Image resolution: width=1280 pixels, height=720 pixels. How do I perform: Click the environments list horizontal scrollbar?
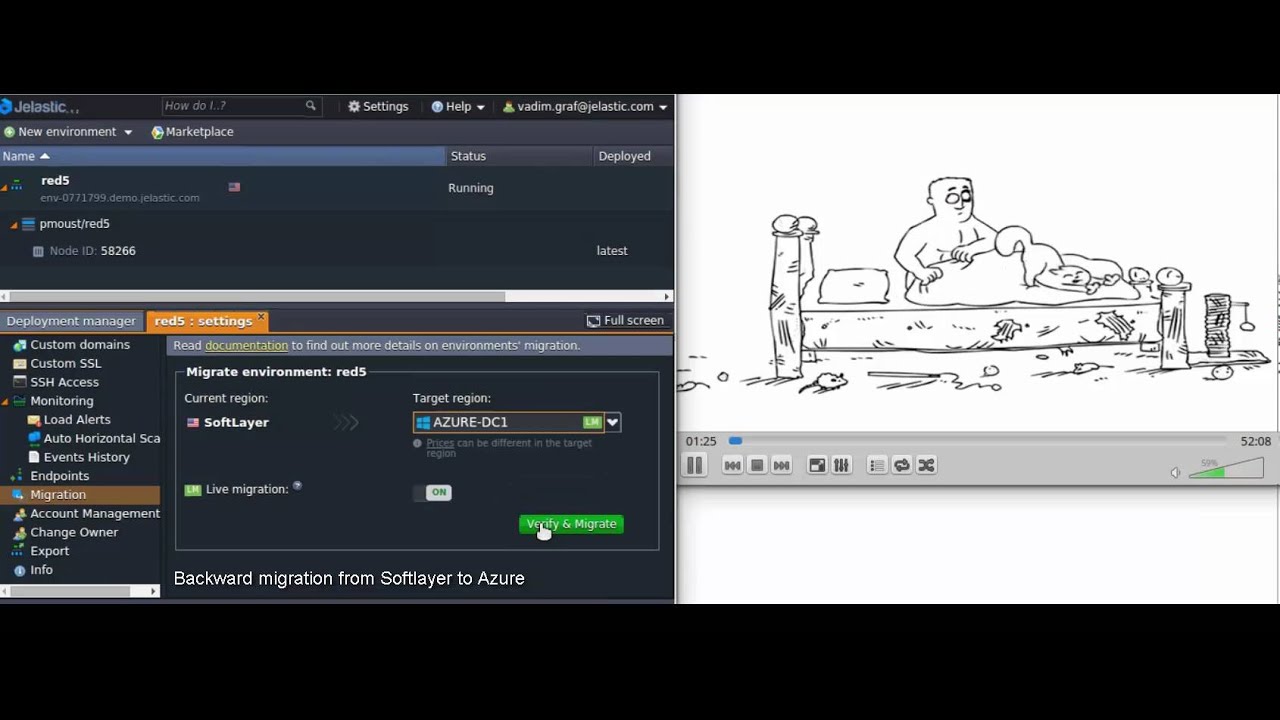click(x=255, y=296)
